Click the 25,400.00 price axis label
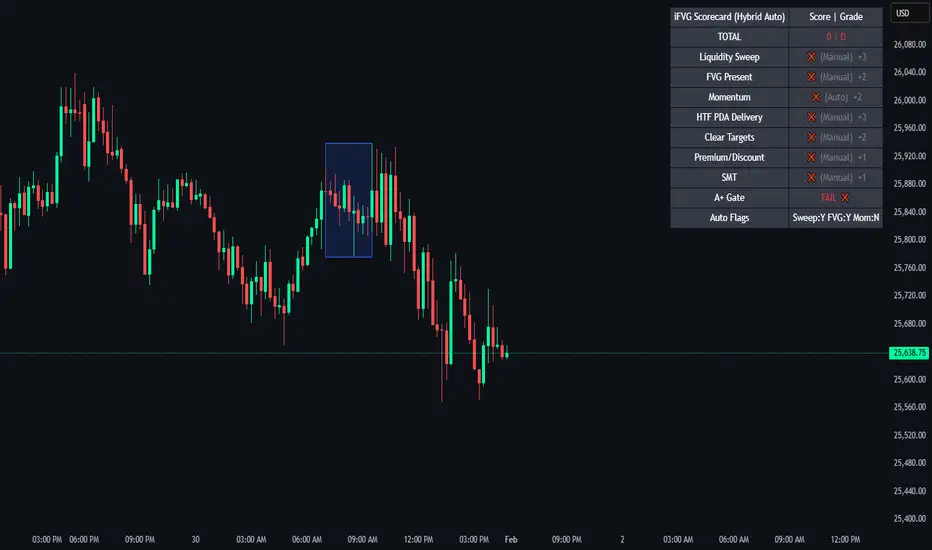This screenshot has height=550, width=932. pyautogui.click(x=909, y=518)
